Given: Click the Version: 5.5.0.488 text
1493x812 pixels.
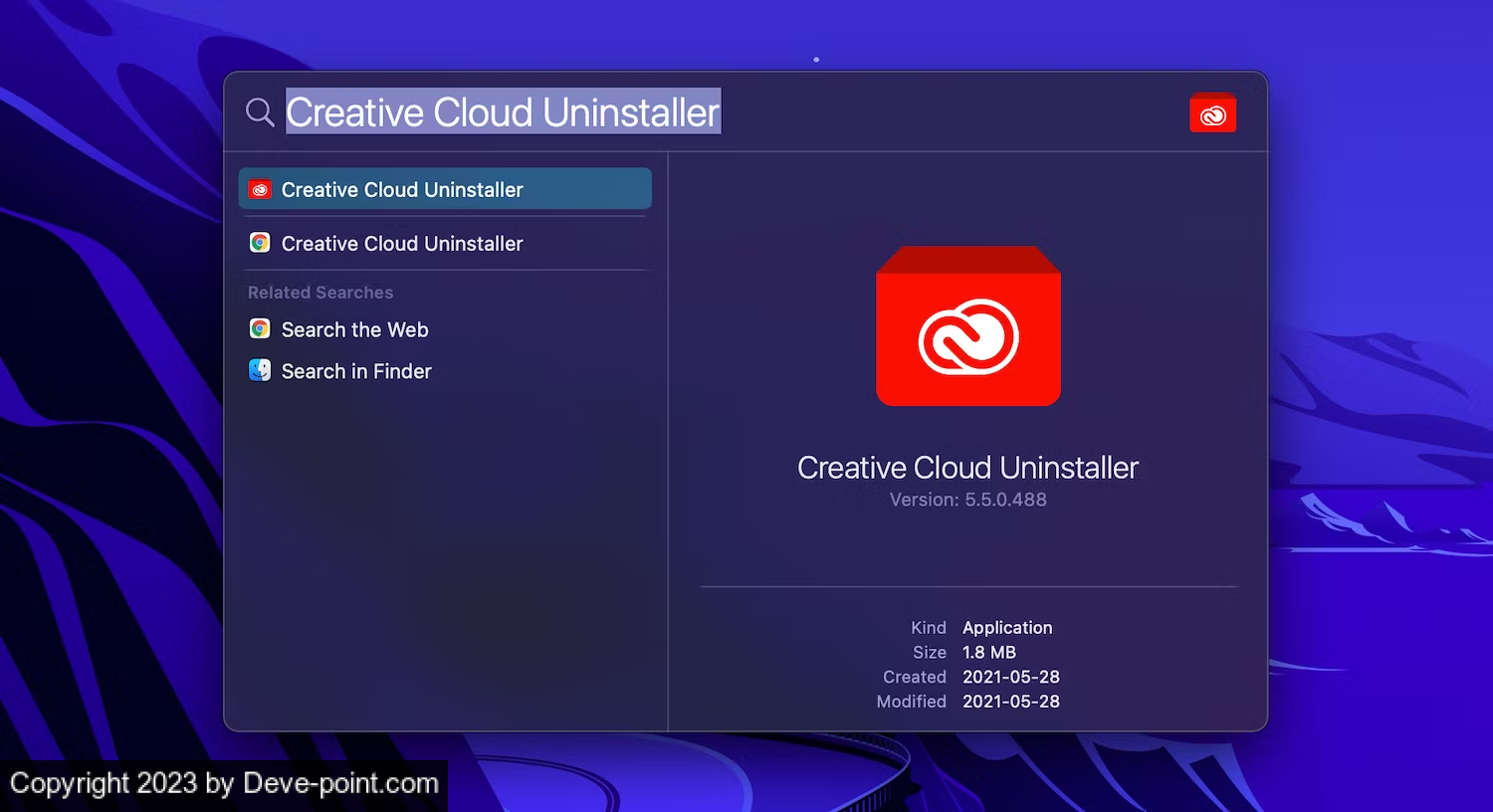Looking at the screenshot, I should [968, 500].
